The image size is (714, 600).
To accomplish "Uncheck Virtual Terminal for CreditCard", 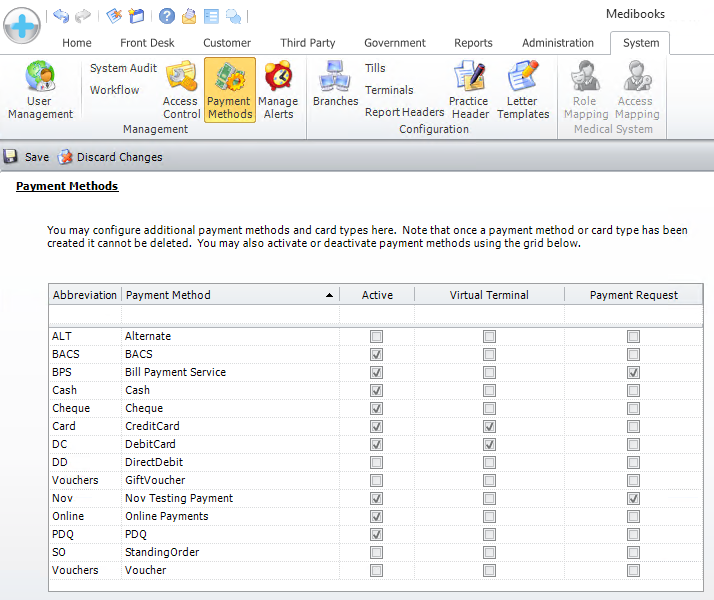I will pos(489,426).
